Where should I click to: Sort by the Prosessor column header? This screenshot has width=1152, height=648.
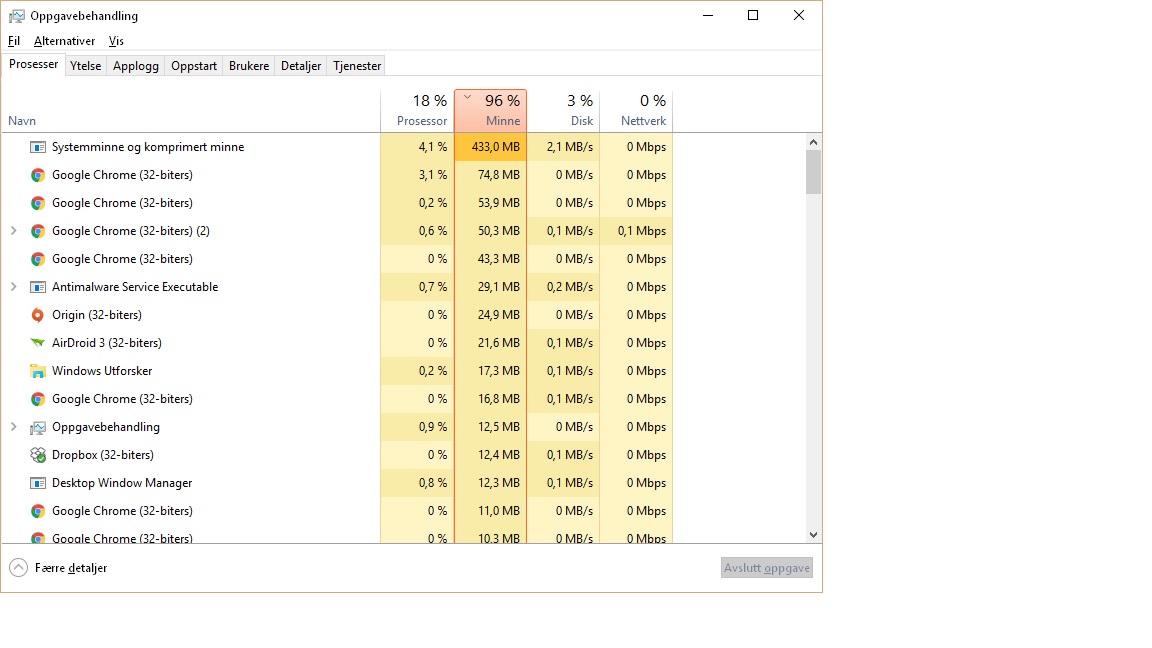pyautogui.click(x=417, y=112)
